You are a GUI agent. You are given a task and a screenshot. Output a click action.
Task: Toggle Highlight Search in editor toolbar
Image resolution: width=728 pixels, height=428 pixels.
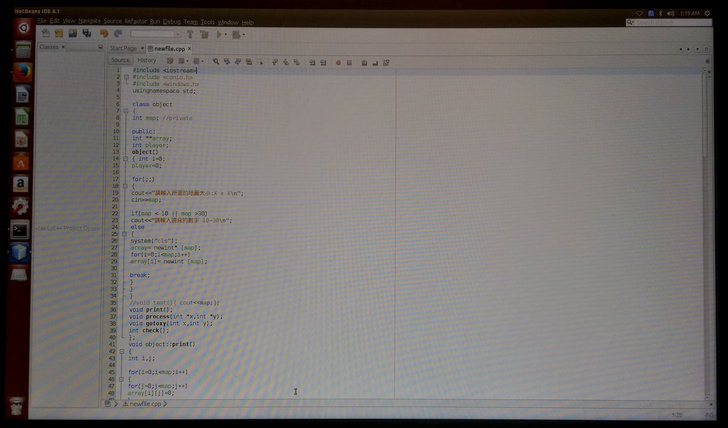(249, 62)
